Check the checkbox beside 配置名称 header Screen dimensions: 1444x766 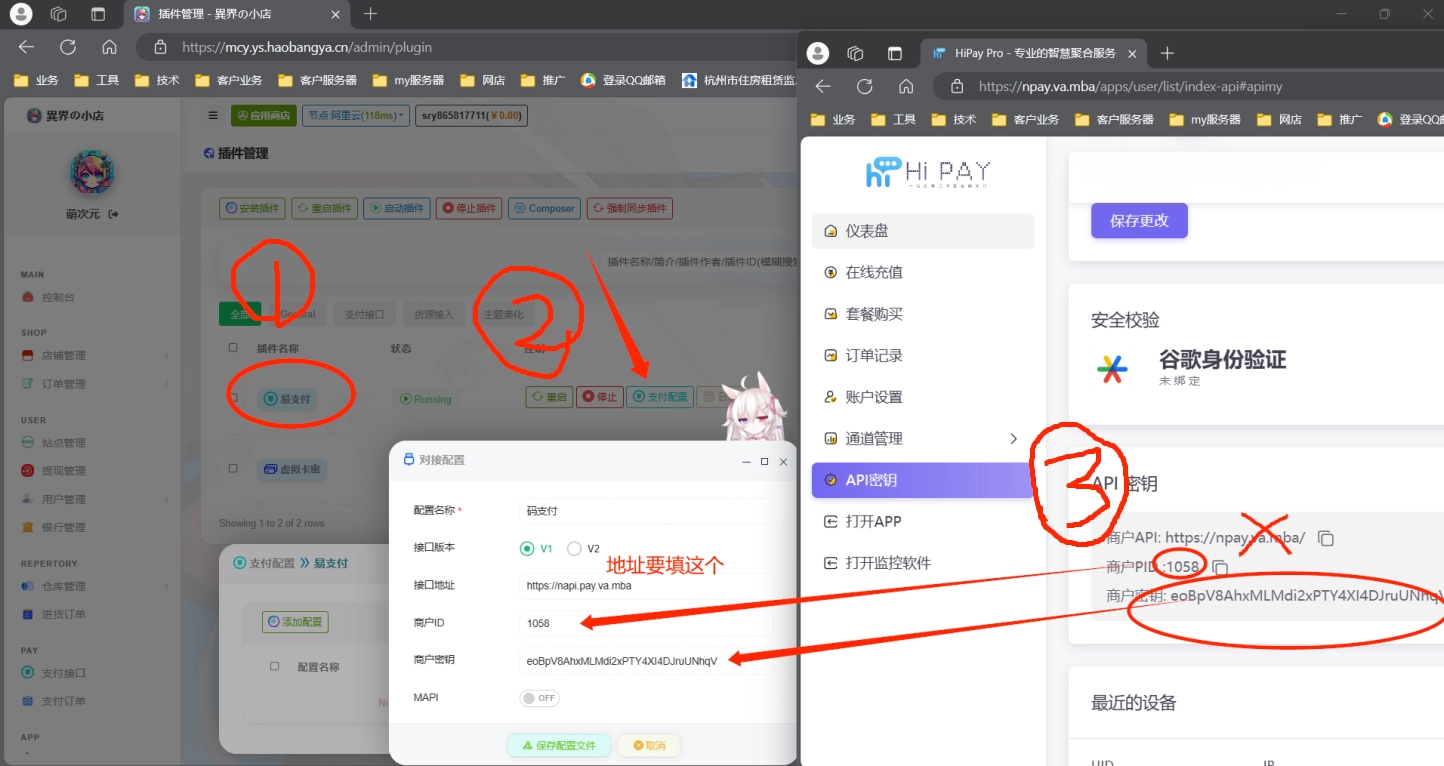pos(275,666)
